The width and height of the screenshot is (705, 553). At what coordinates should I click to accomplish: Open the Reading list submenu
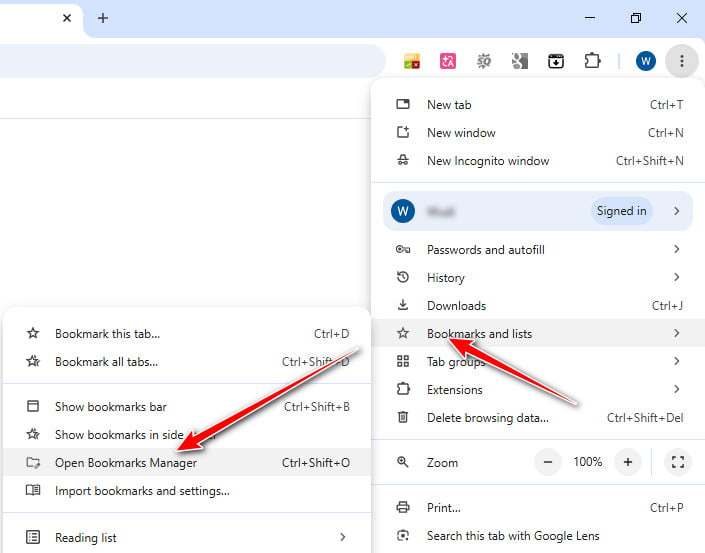coord(187,537)
